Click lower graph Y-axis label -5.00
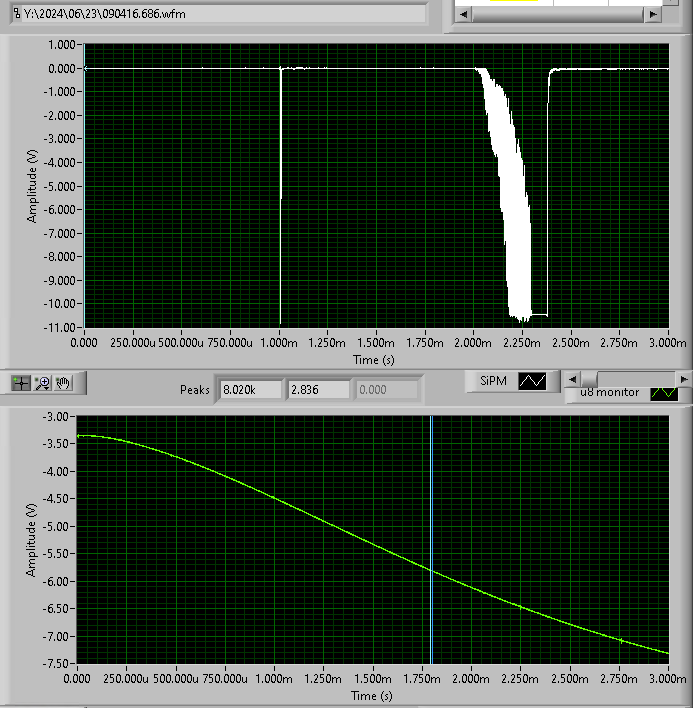The image size is (693, 708). click(56, 526)
